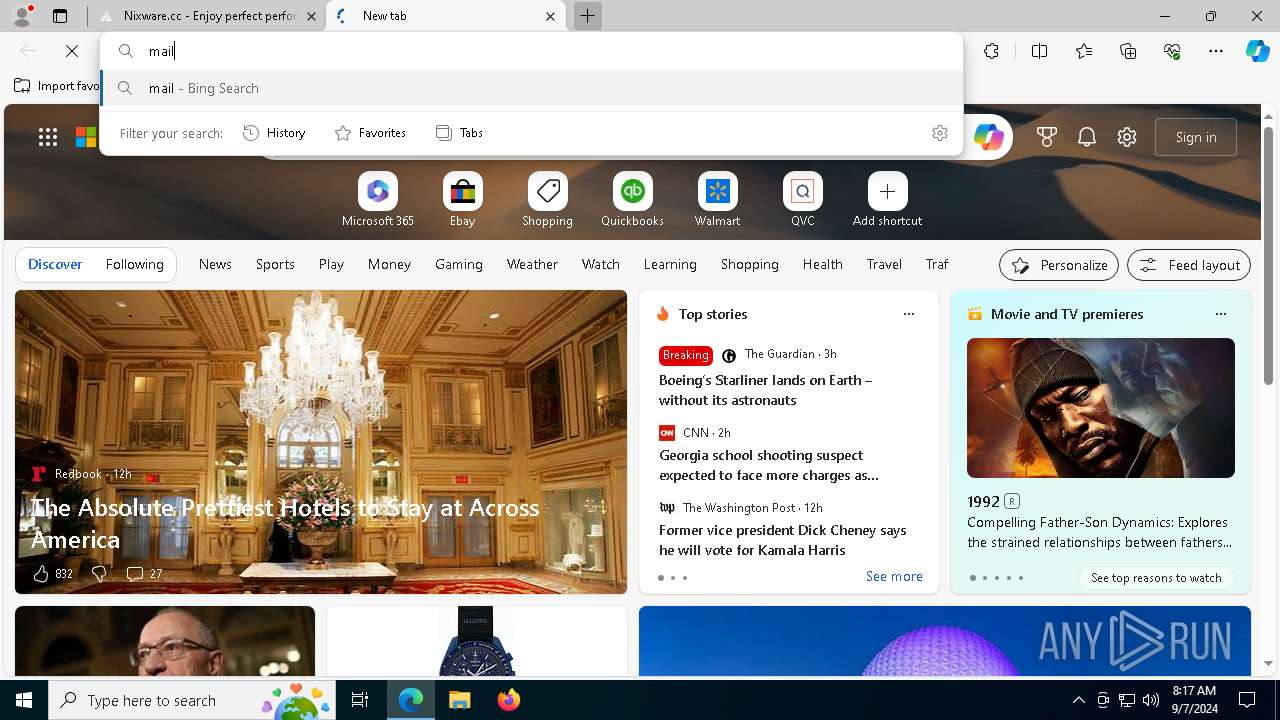Open Settings and more ellipsis menu
The height and width of the screenshot is (720, 1280).
pyautogui.click(x=1216, y=51)
